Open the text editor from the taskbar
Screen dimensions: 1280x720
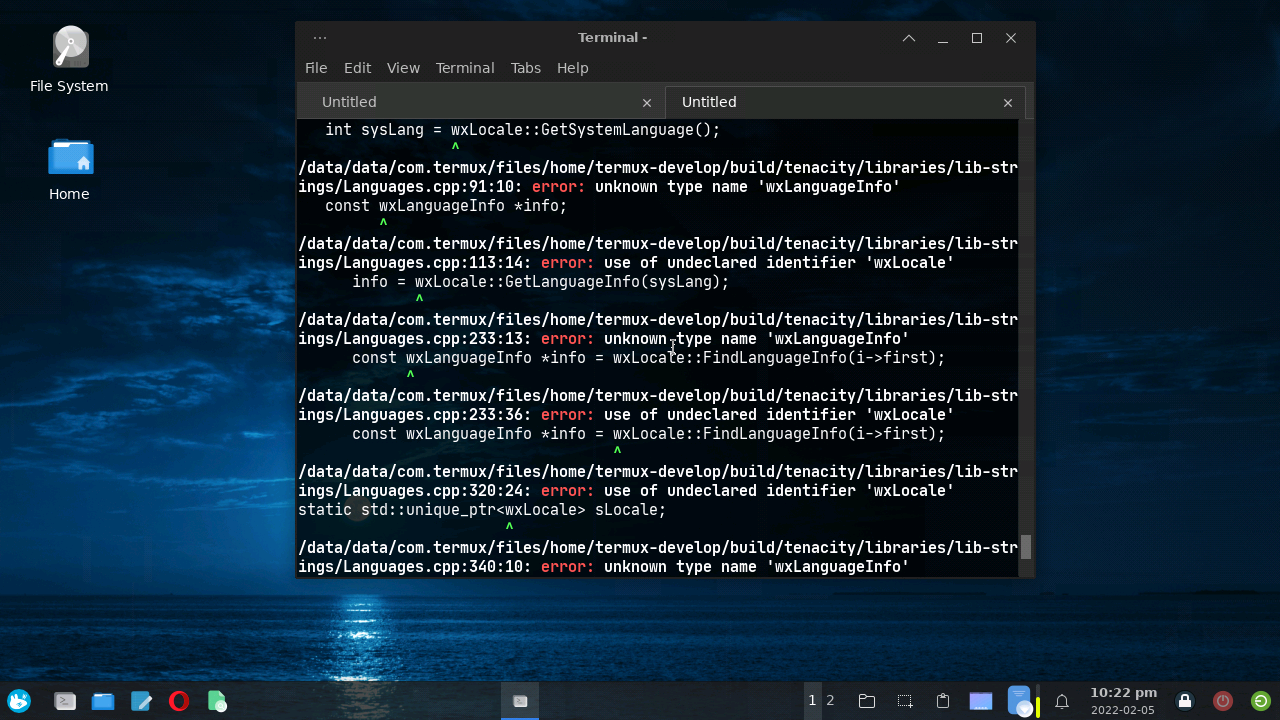pyautogui.click(x=141, y=700)
